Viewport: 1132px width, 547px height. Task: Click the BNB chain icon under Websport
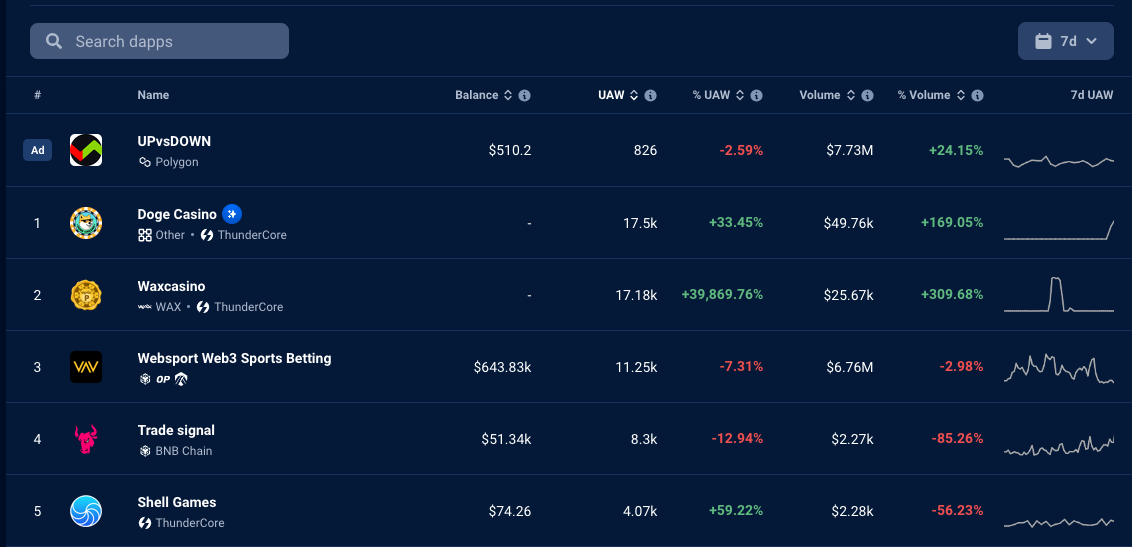pyautogui.click(x=144, y=379)
